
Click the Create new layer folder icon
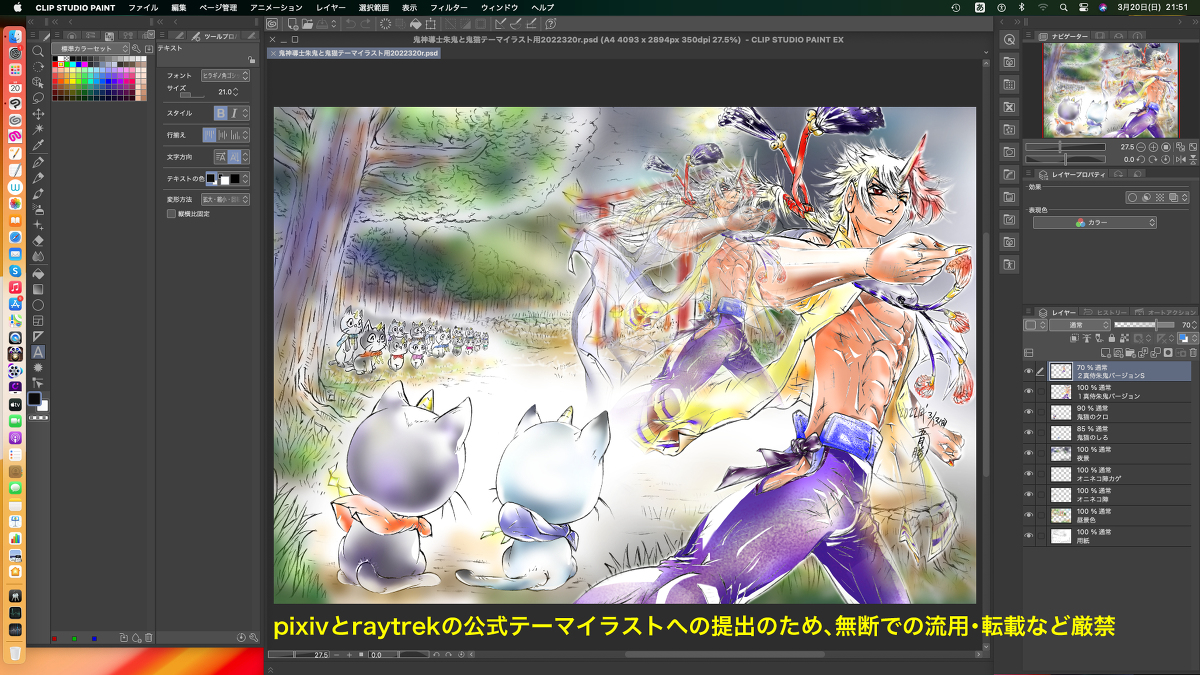[x=1130, y=353]
